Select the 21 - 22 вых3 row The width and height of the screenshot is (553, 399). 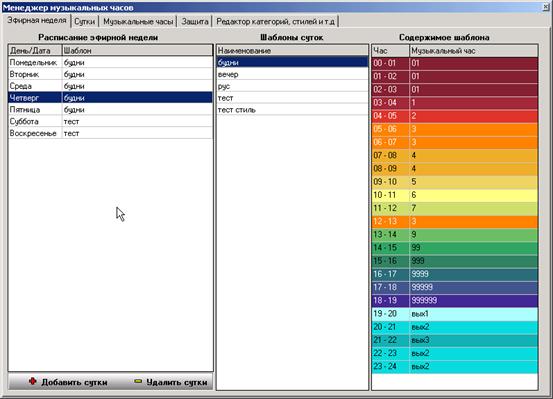(455, 340)
